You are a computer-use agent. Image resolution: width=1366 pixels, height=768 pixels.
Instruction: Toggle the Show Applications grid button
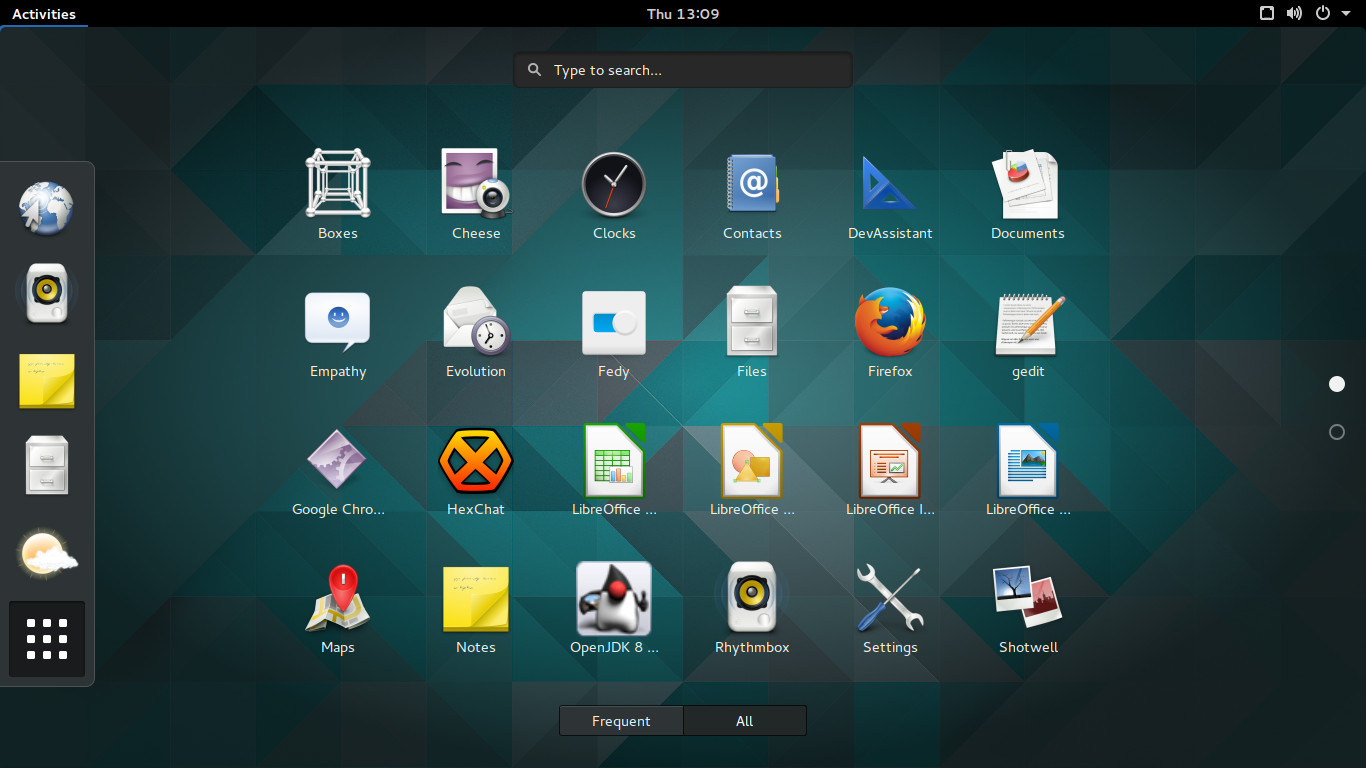point(47,639)
